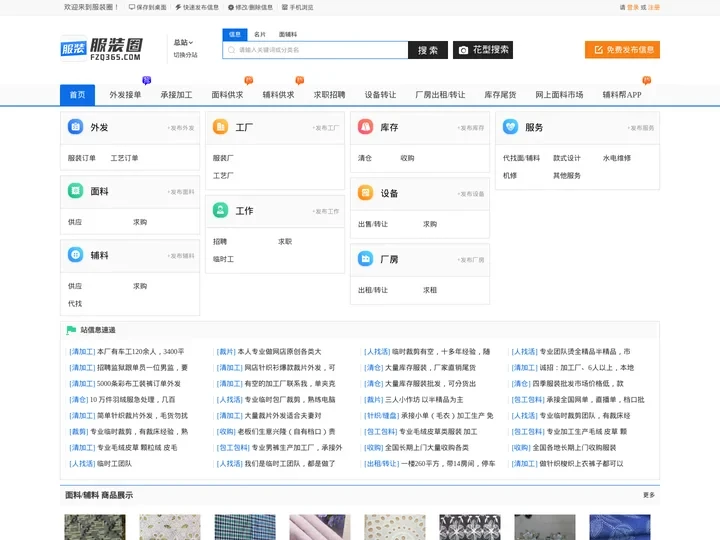This screenshot has height=540, width=720.
Task: Open the 厂房出租/转让 nav item
Action: (x=440, y=95)
